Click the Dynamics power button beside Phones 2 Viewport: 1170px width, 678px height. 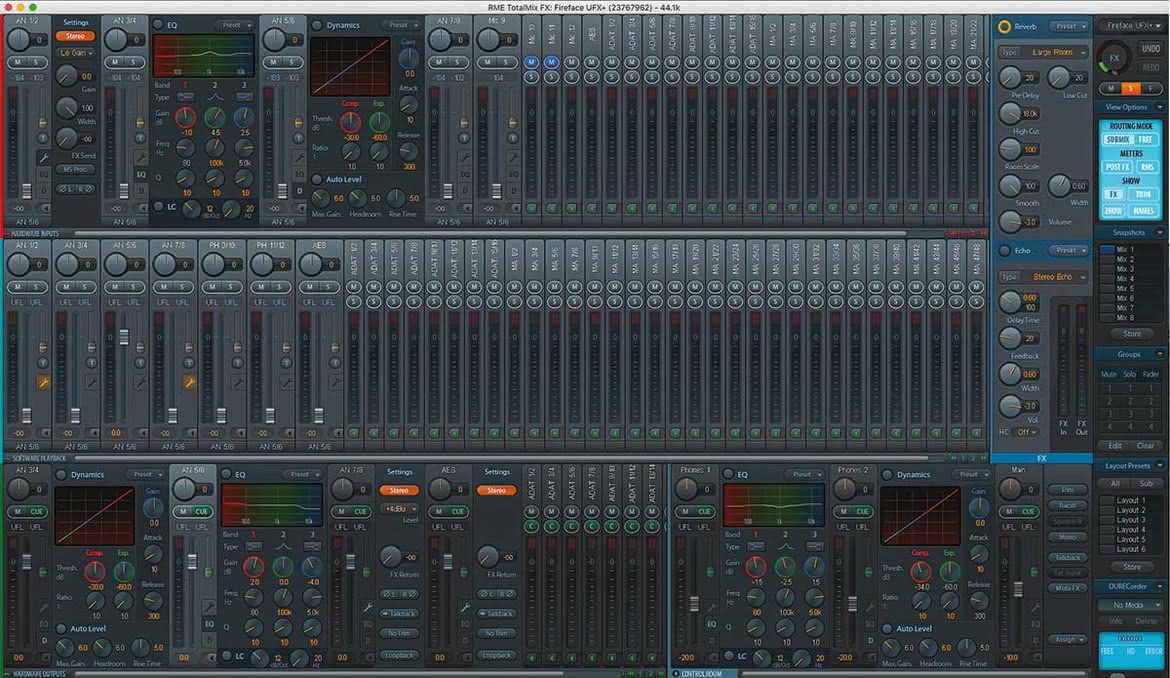click(x=886, y=474)
